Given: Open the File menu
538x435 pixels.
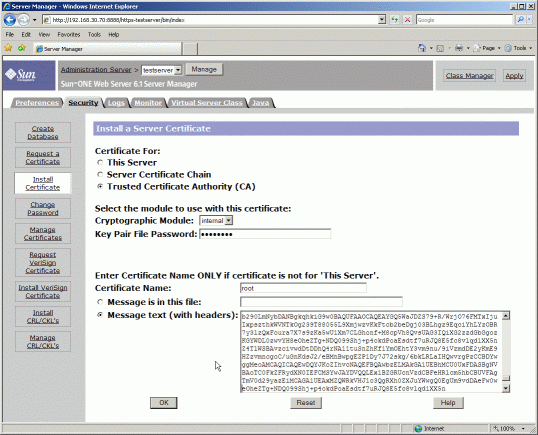Looking at the screenshot, I should coord(10,35).
